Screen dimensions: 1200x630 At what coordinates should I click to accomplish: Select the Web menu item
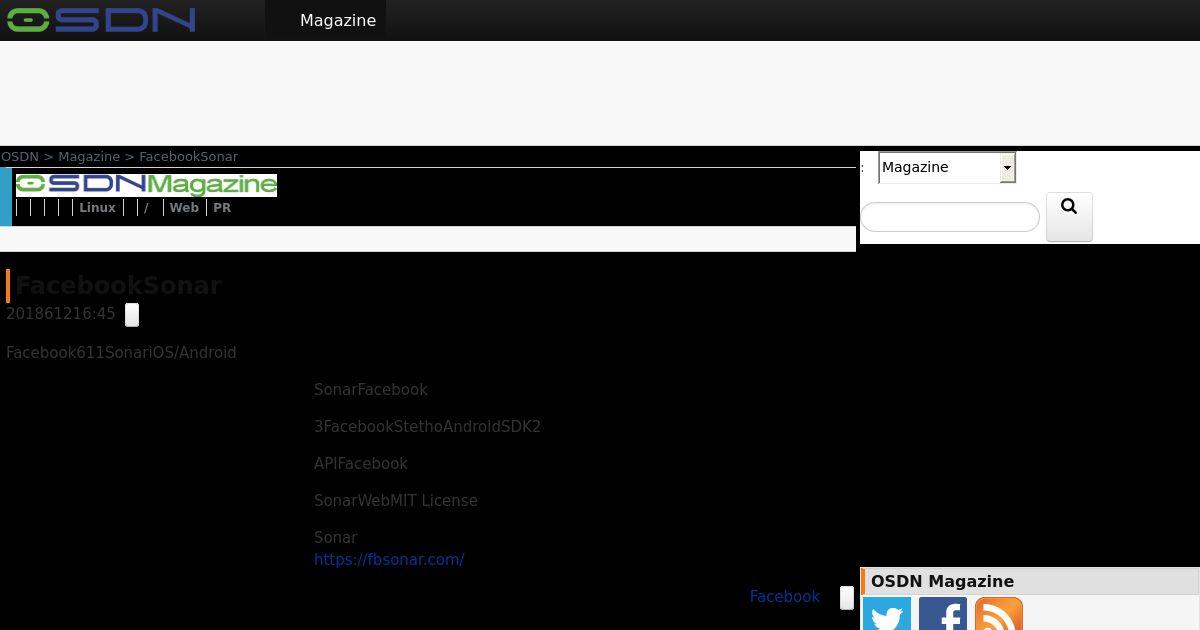point(184,208)
